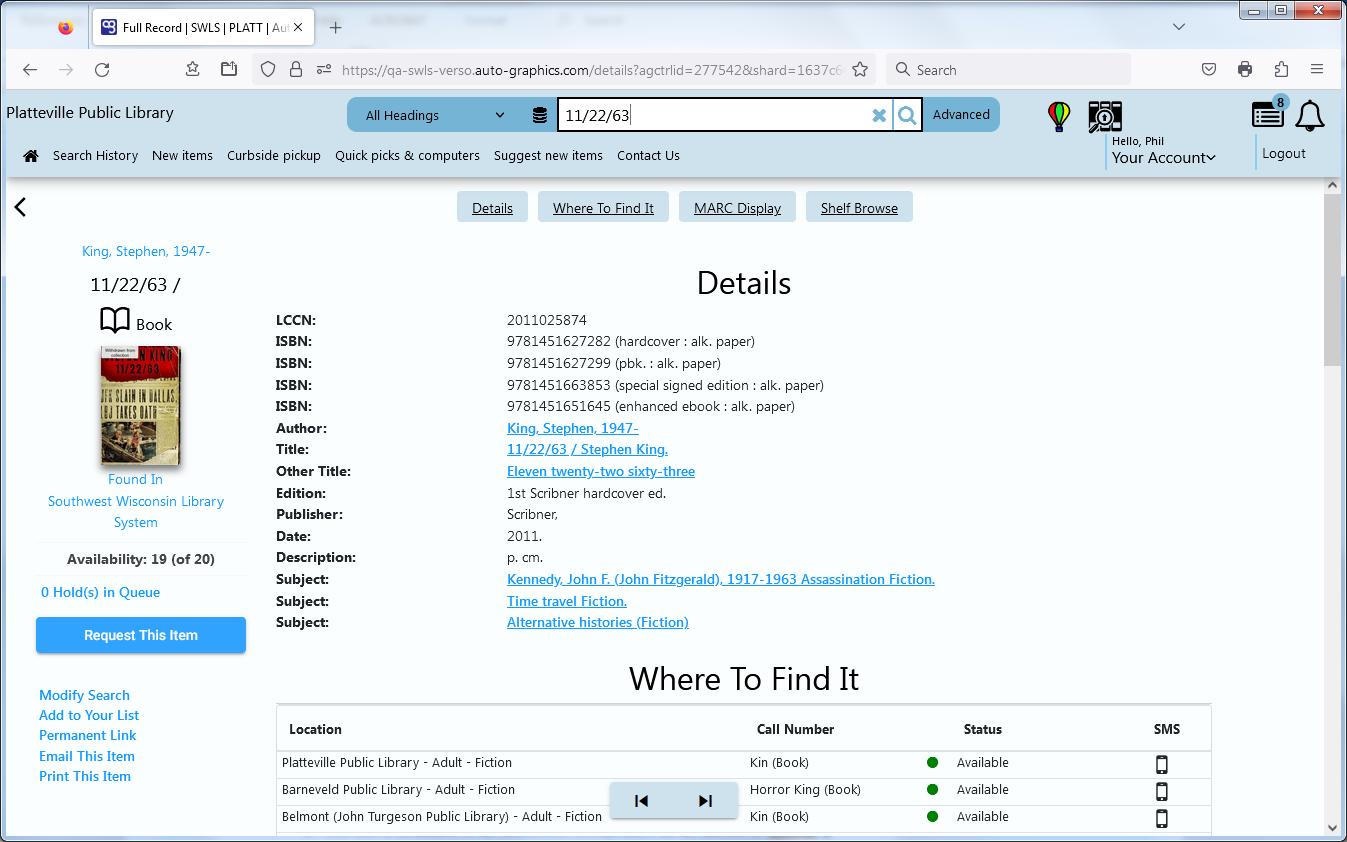Click Email This Item link
Image resolution: width=1347 pixels, height=842 pixels.
(87, 756)
